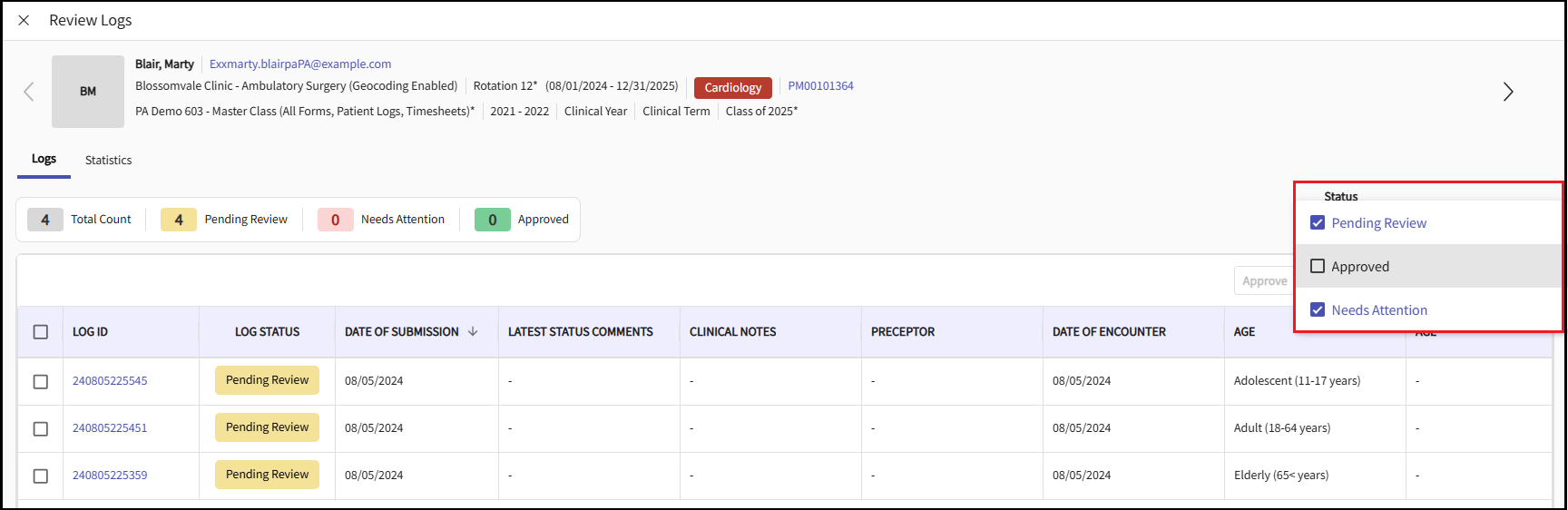The width and height of the screenshot is (1568, 510).
Task: Uncheck Pending Review status filter
Action: coord(1318,223)
